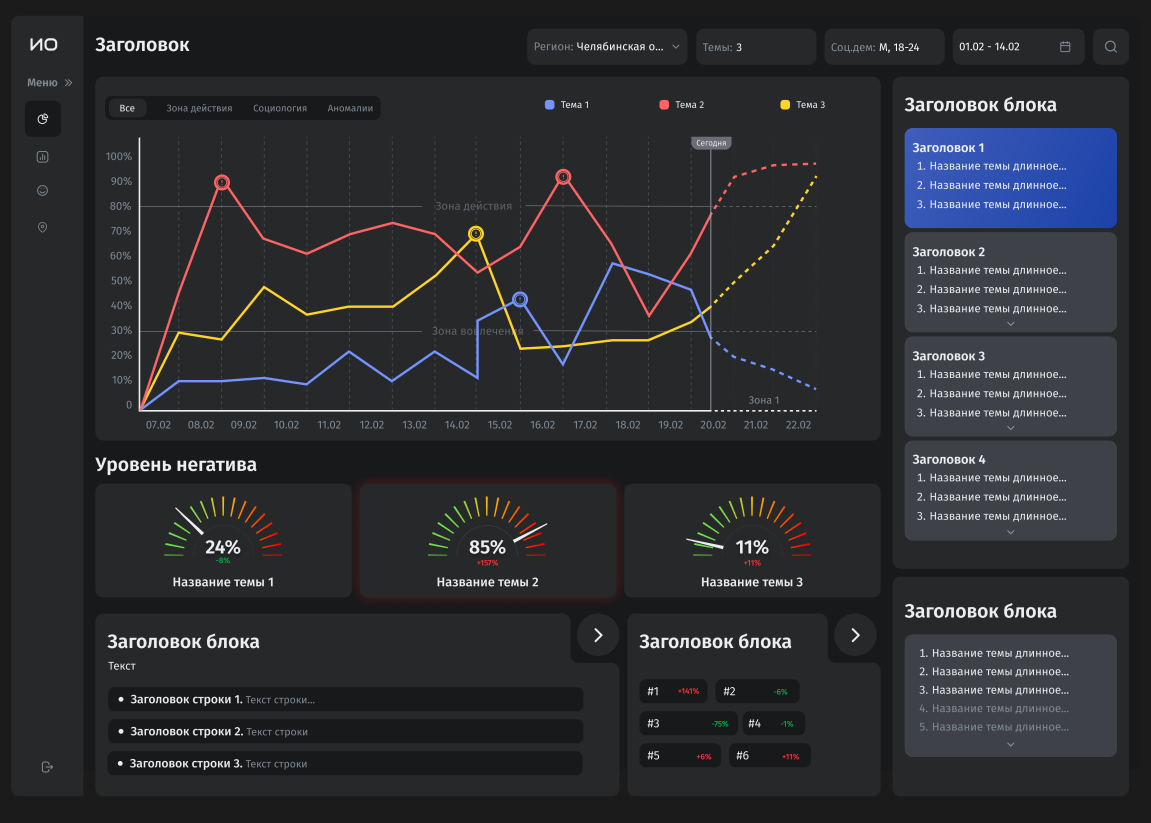Toggle Тема 3 yellow legend series
Screen dimensions: 1151x823
click(x=802, y=105)
